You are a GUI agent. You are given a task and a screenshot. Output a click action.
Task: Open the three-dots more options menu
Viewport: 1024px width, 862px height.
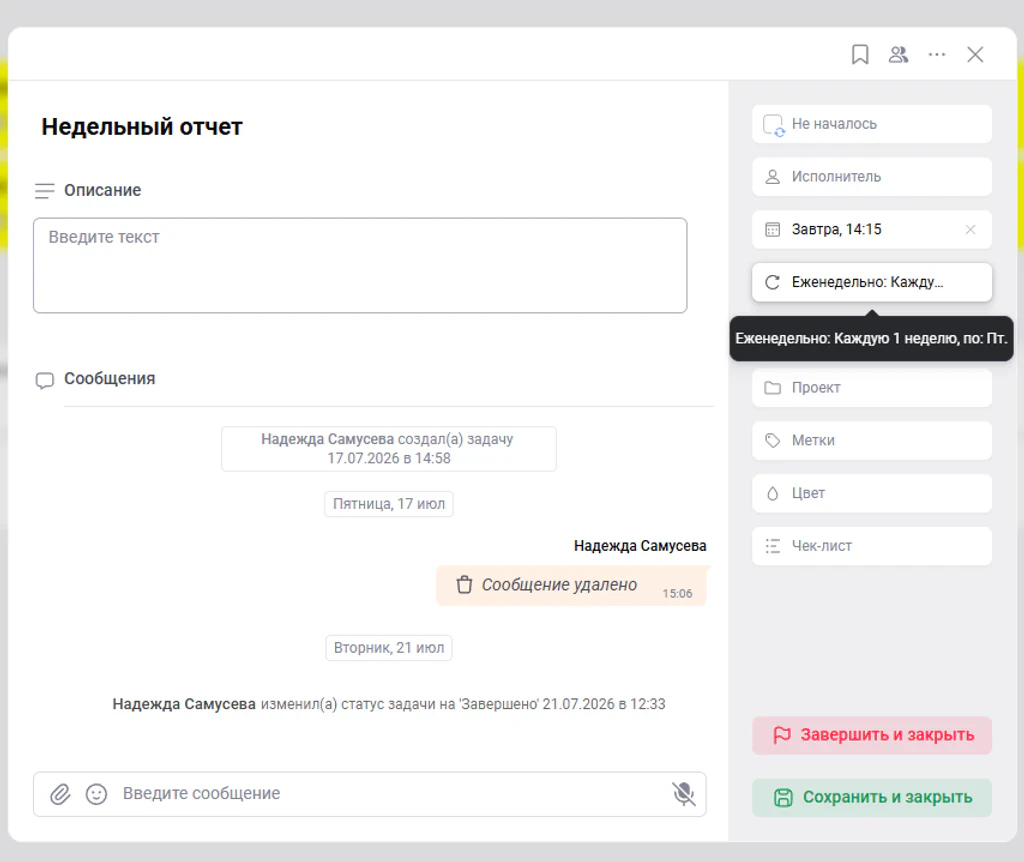(x=937, y=54)
